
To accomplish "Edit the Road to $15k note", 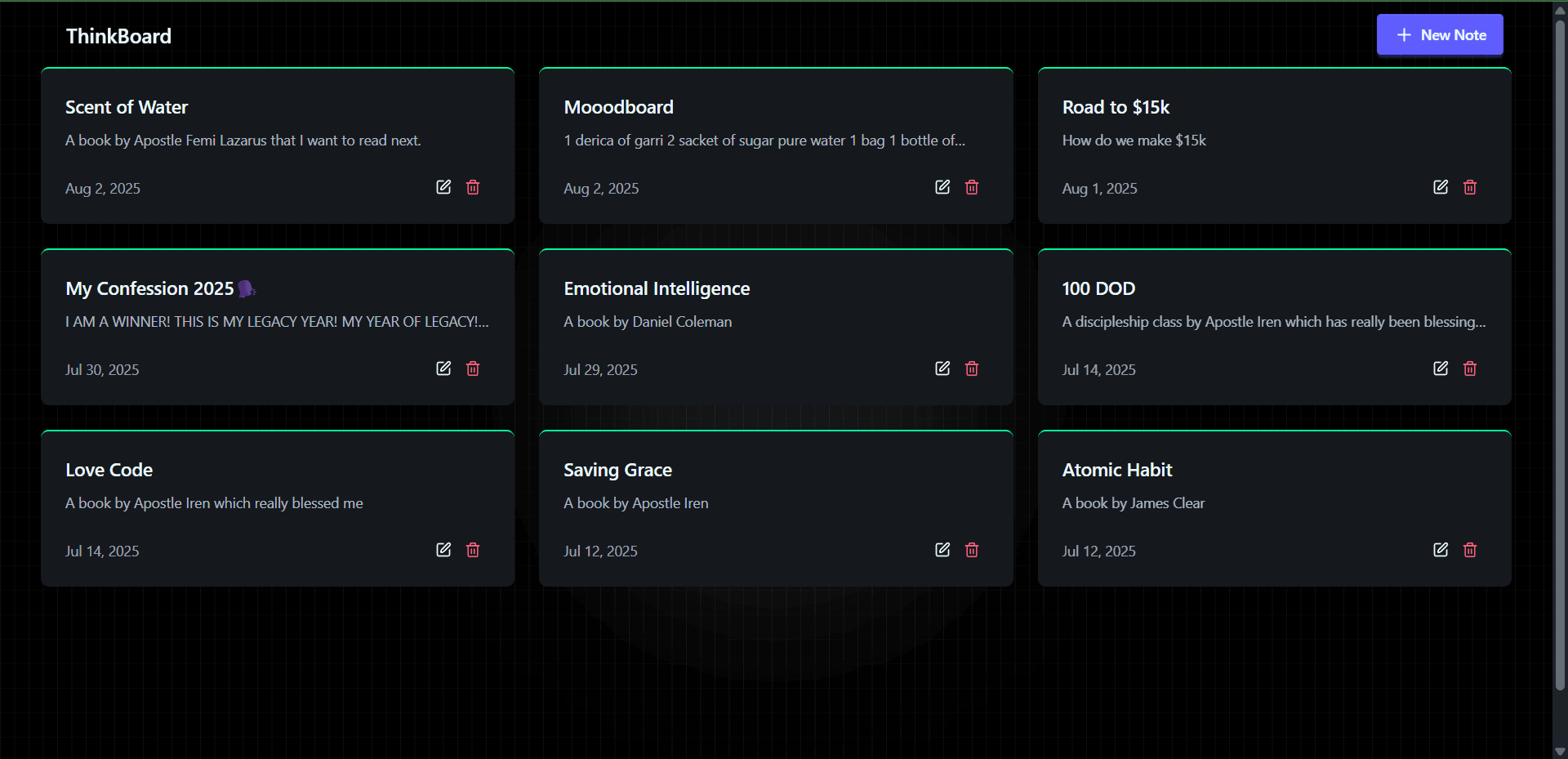I will tap(1441, 187).
